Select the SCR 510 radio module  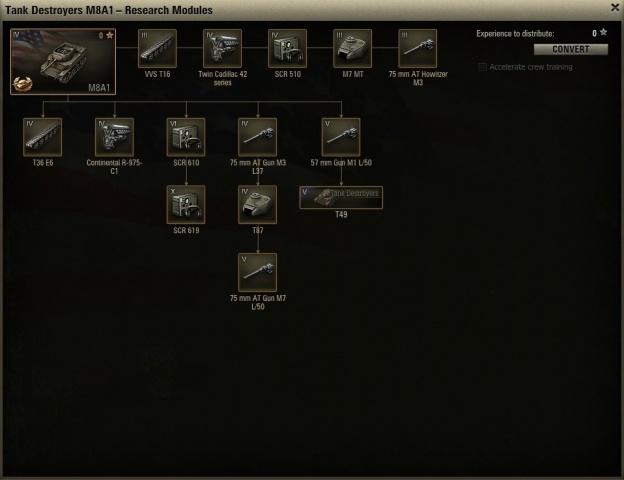coord(287,48)
